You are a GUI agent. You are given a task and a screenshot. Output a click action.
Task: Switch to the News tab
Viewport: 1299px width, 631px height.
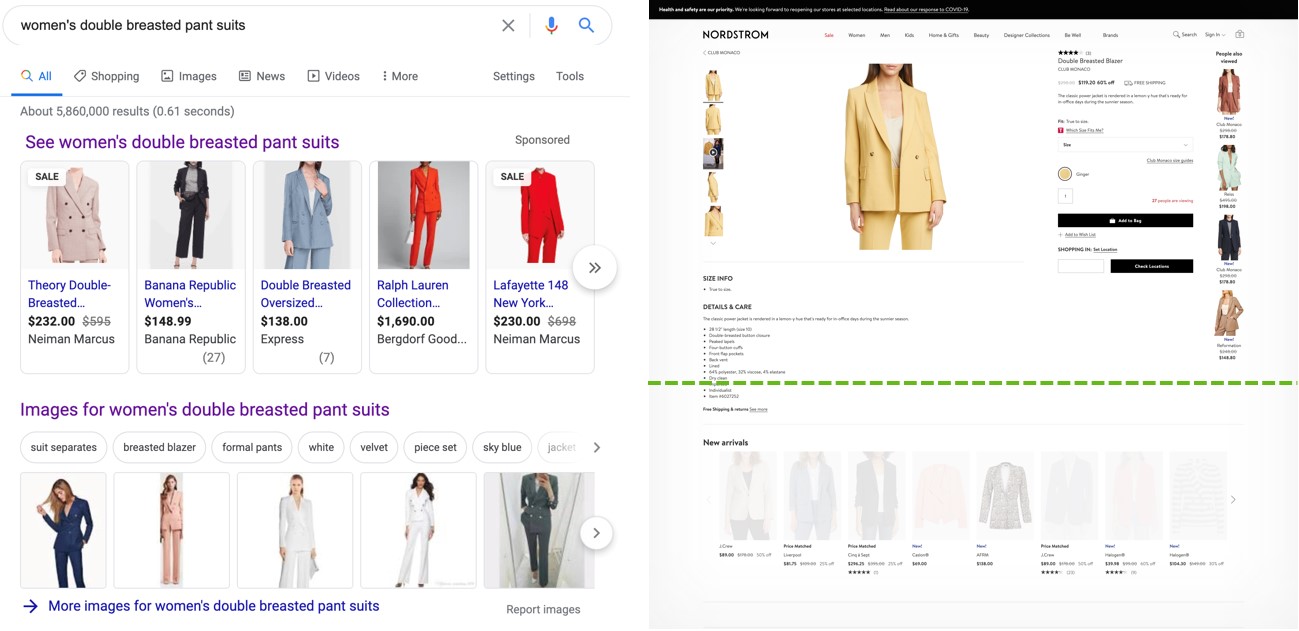[261, 76]
